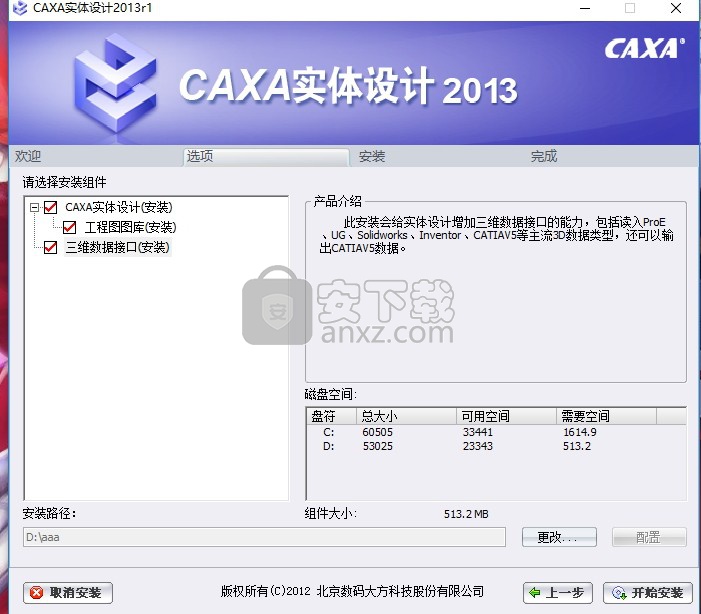The image size is (701, 614).
Task: Click required space value 513.2 in table
Action: coord(577,446)
